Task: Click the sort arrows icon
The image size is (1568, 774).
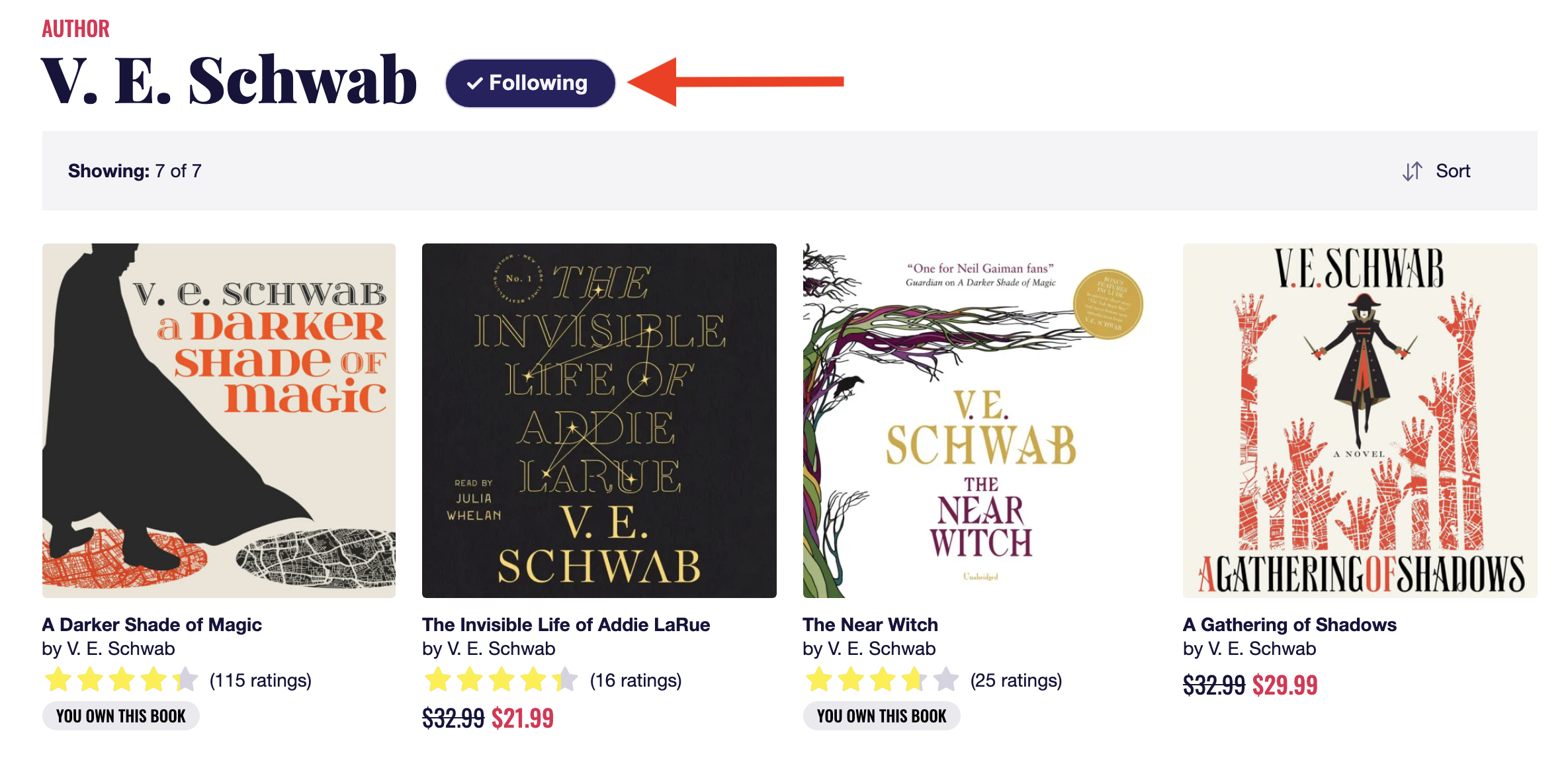Action: [1412, 171]
